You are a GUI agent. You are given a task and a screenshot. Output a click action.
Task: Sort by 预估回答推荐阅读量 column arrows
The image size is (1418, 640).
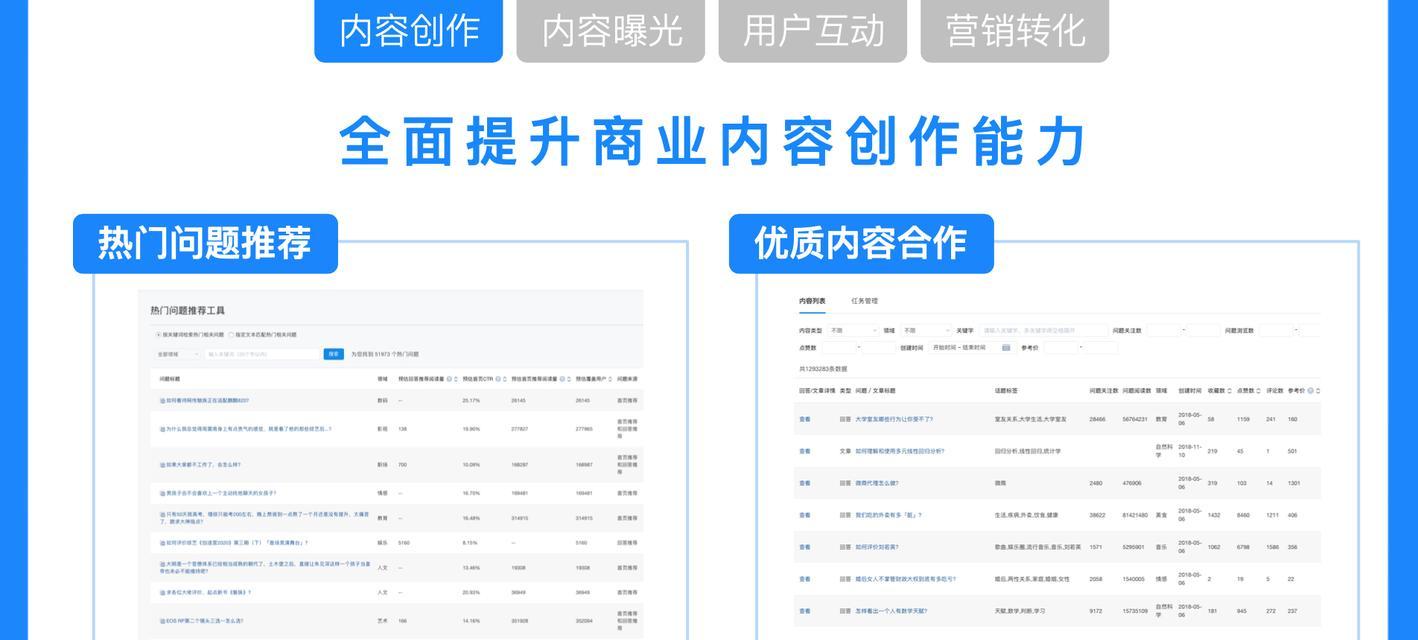tap(457, 379)
